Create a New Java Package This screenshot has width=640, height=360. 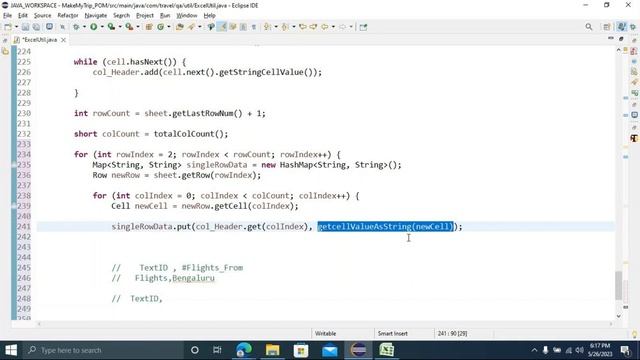149,27
